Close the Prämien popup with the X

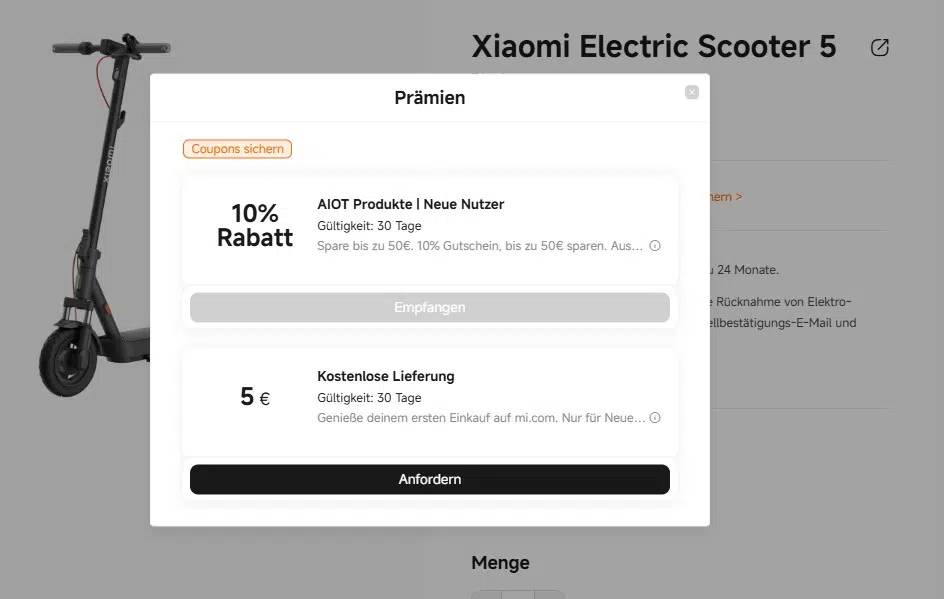tap(692, 92)
